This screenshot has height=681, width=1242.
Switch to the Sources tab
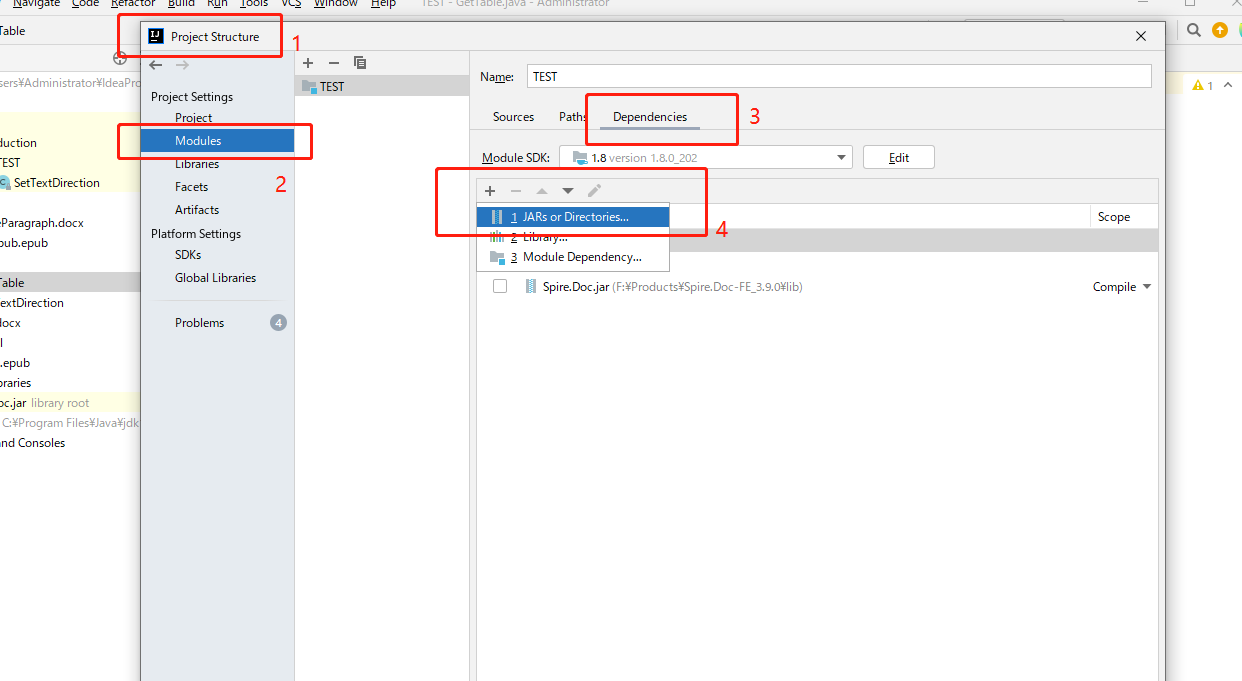(x=514, y=117)
